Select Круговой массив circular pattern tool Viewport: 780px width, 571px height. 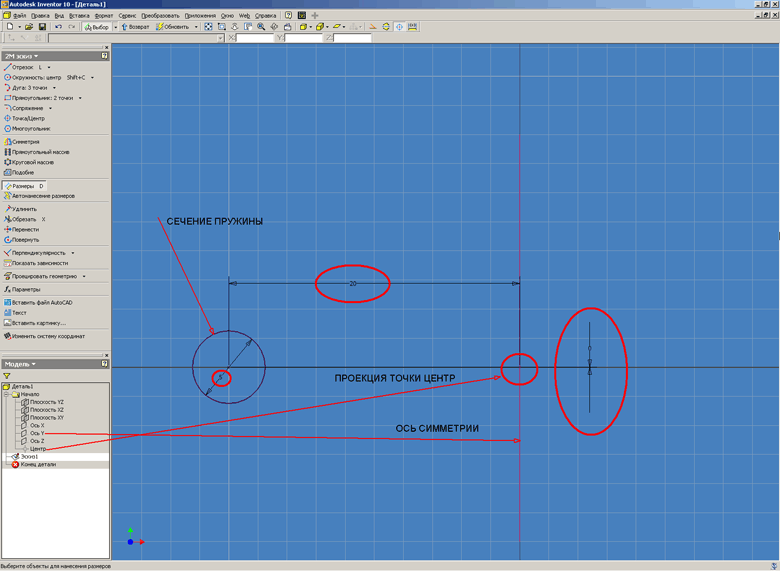pos(29,162)
